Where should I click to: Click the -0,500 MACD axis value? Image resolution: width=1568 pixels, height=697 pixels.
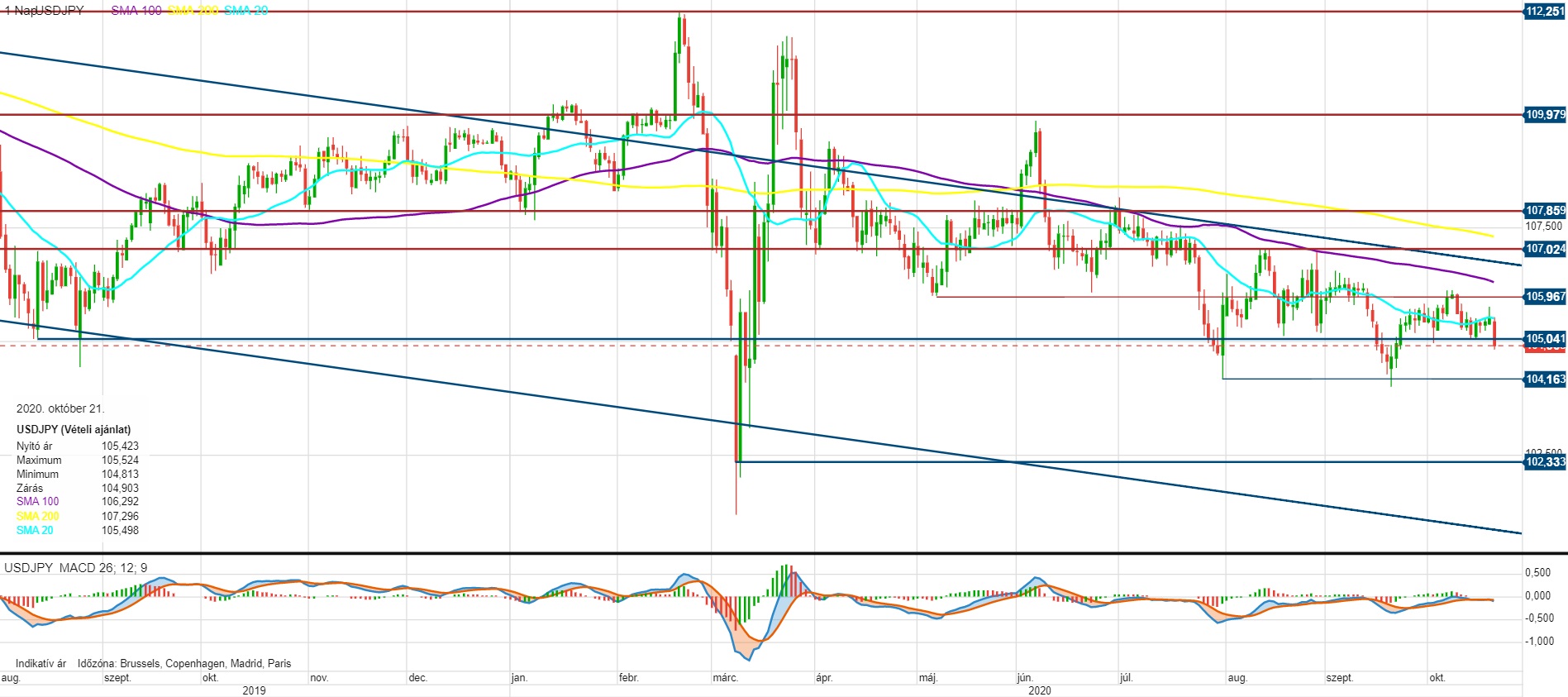(x=1539, y=618)
